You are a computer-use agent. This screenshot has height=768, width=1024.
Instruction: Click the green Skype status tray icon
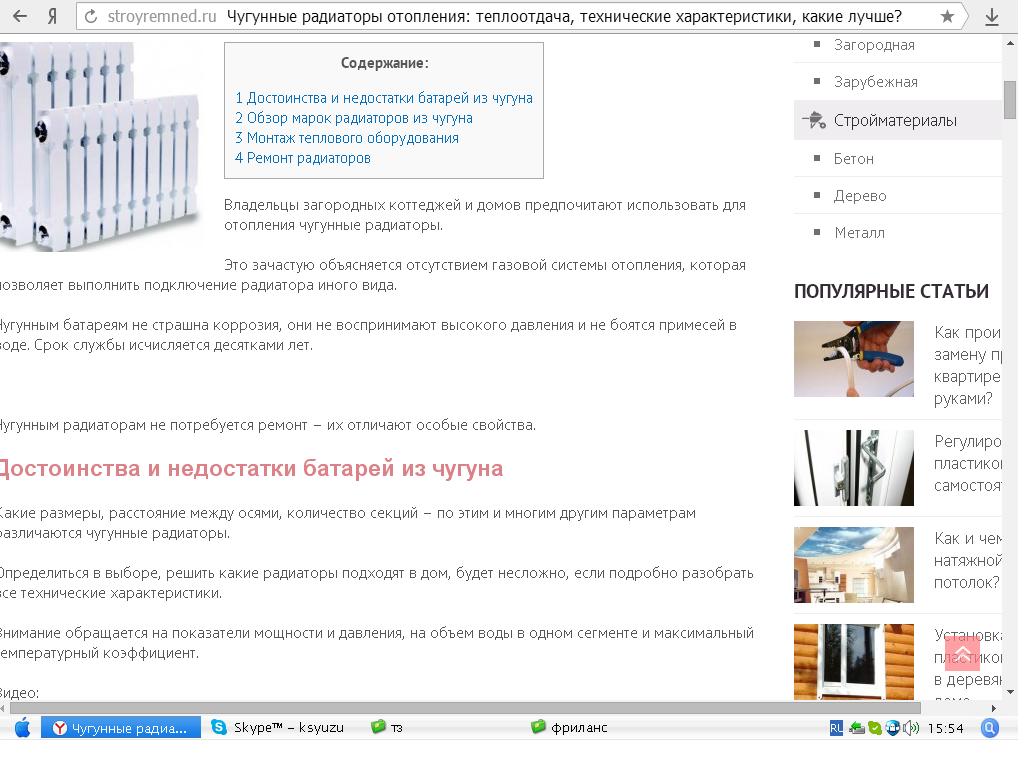pyautogui.click(x=875, y=728)
